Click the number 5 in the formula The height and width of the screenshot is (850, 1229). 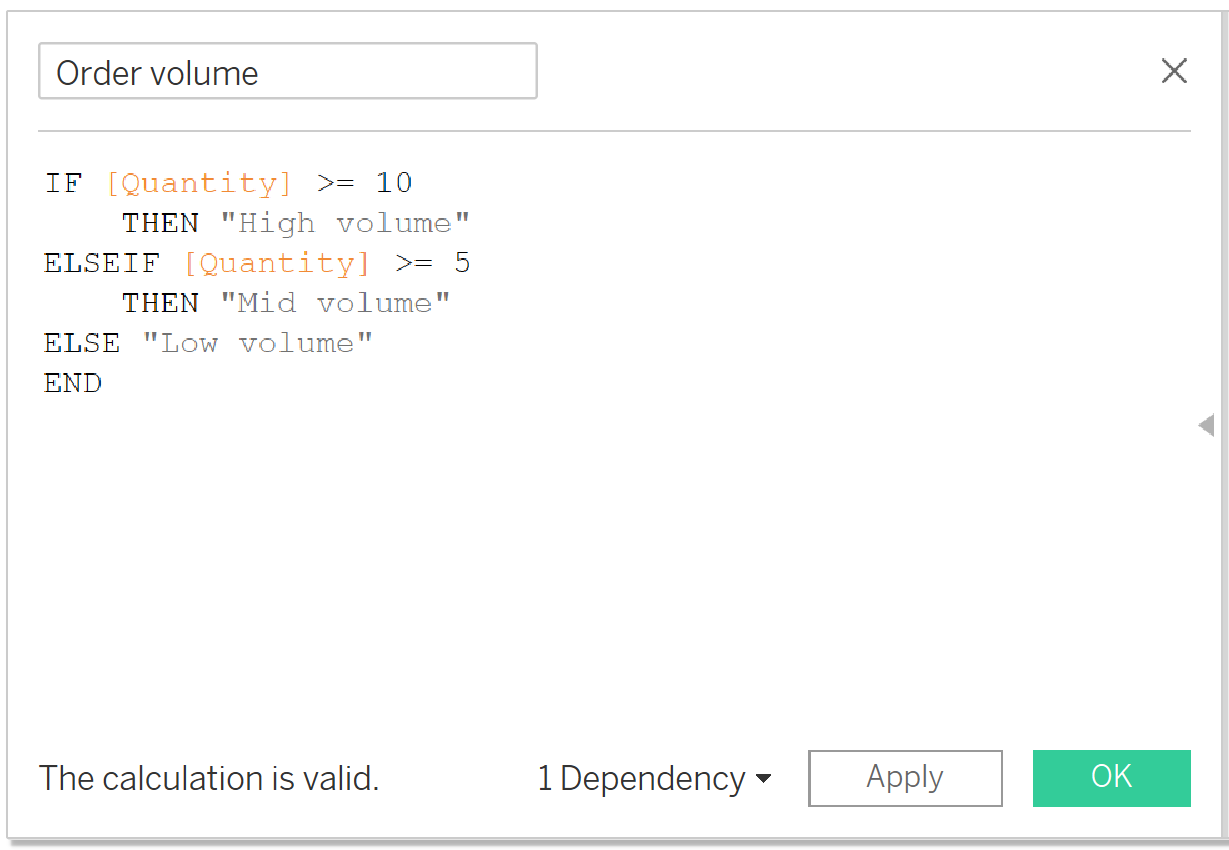(x=462, y=263)
